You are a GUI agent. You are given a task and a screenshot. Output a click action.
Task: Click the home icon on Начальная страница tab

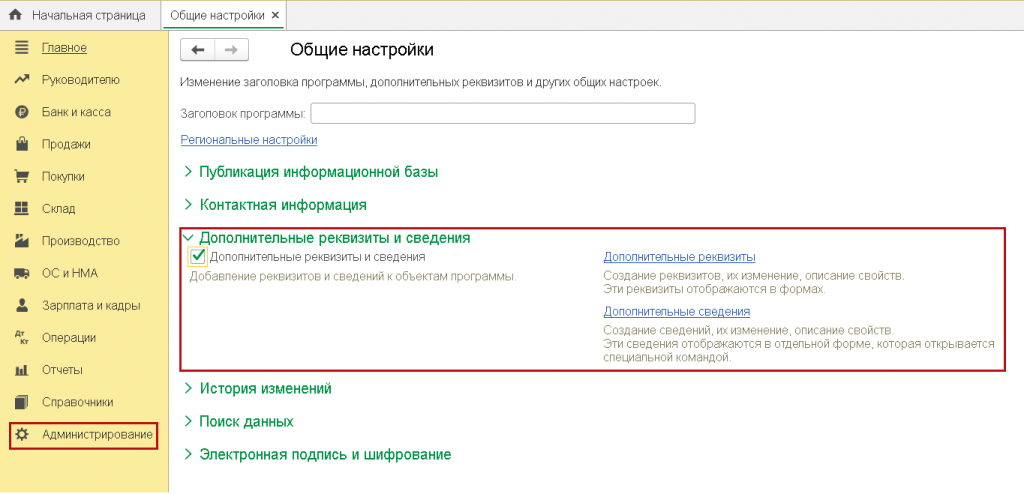tap(15, 16)
